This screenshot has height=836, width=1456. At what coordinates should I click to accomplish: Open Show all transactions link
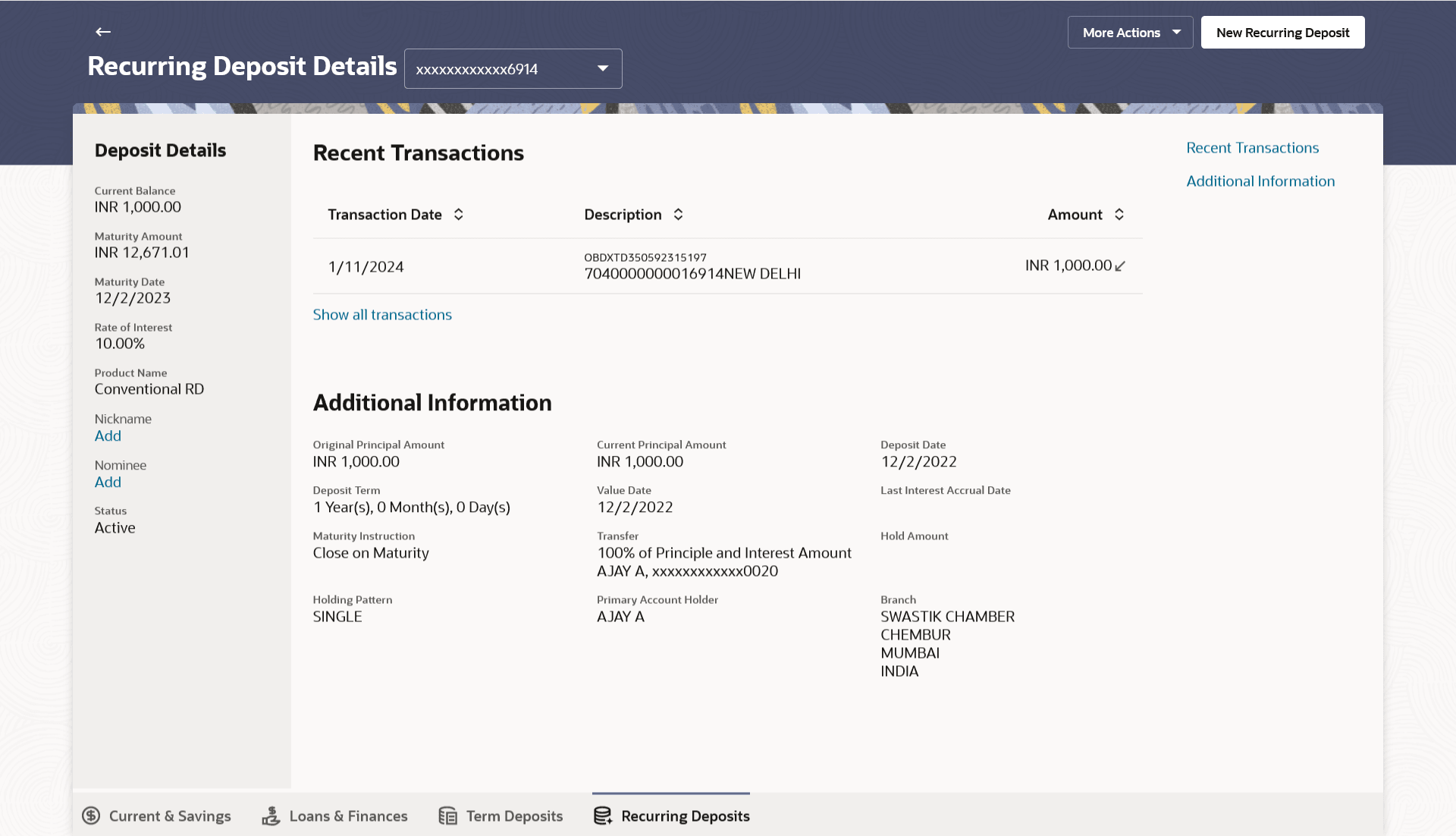pos(382,315)
